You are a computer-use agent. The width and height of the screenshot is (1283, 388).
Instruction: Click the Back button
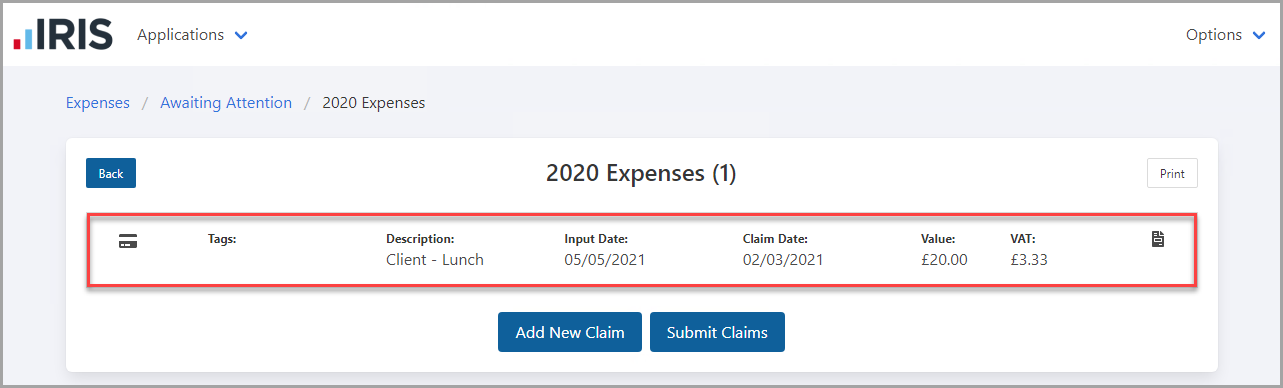(111, 173)
